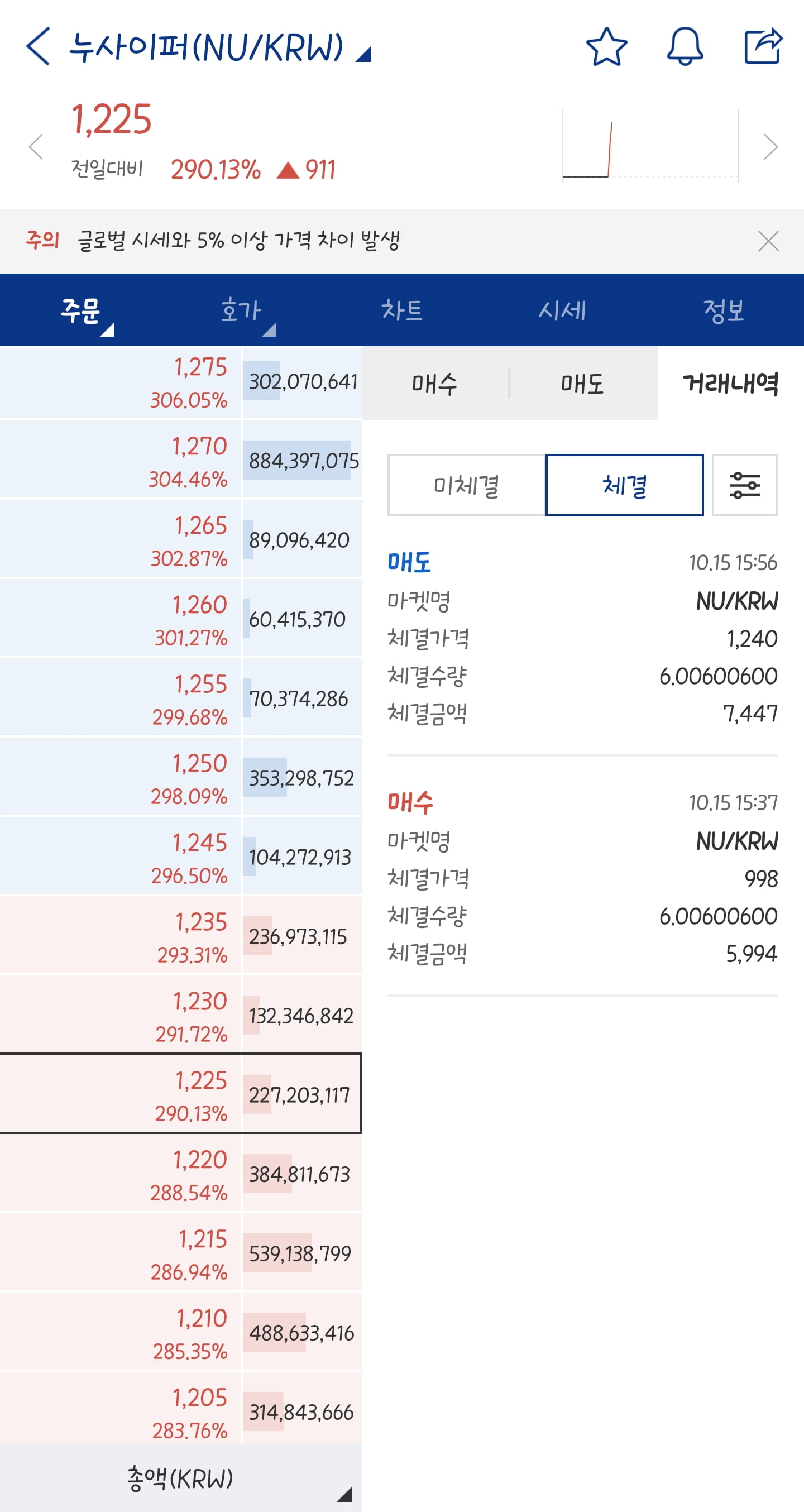This screenshot has height=1512, width=804.
Task: Open the mini price chart thumbnail
Action: pyautogui.click(x=650, y=146)
